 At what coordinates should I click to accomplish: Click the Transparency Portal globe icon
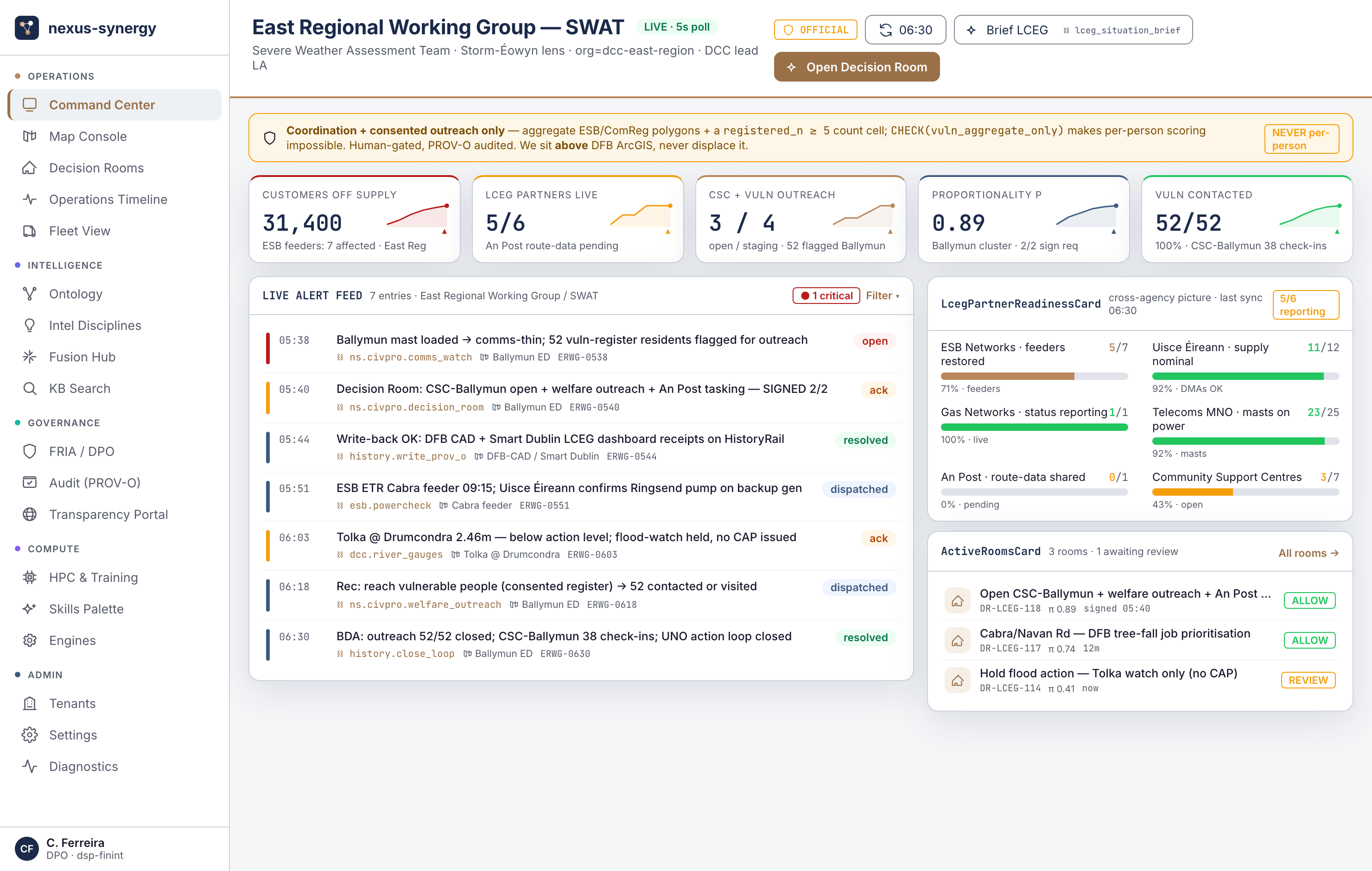point(30,514)
